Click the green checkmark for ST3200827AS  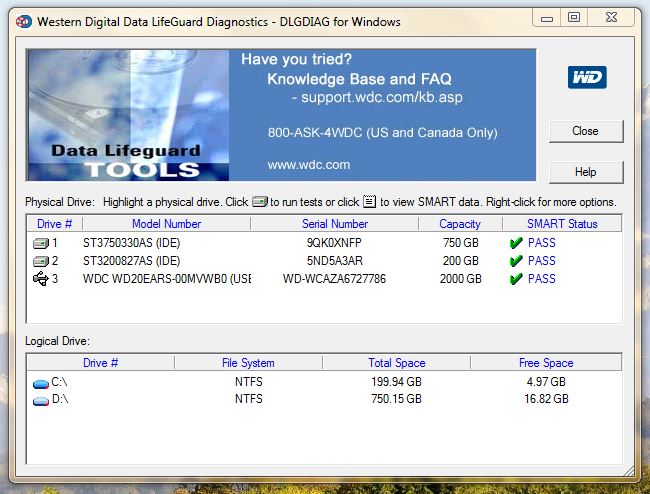[516, 261]
